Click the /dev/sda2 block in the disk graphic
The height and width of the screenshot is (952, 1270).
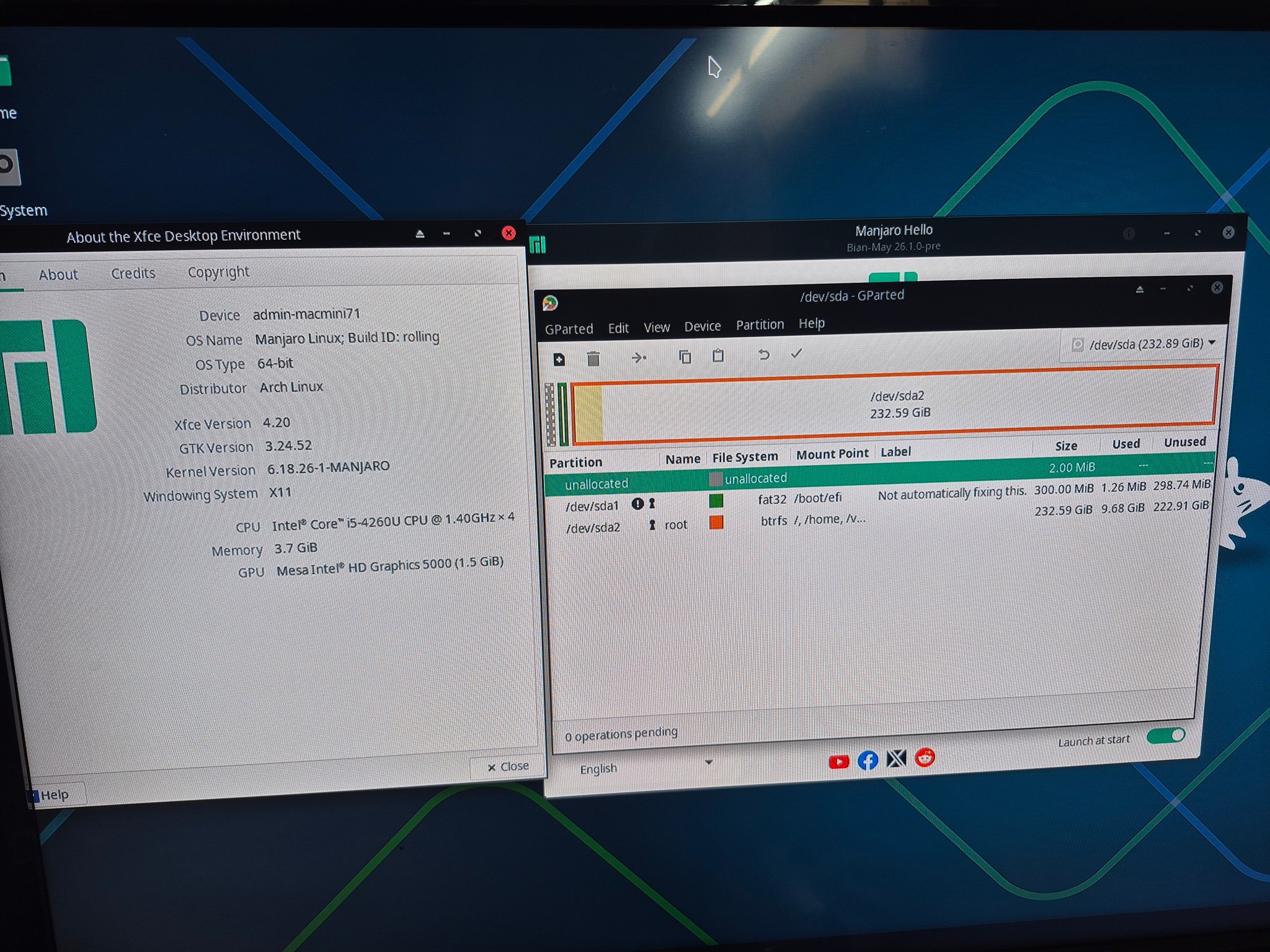tap(895, 404)
